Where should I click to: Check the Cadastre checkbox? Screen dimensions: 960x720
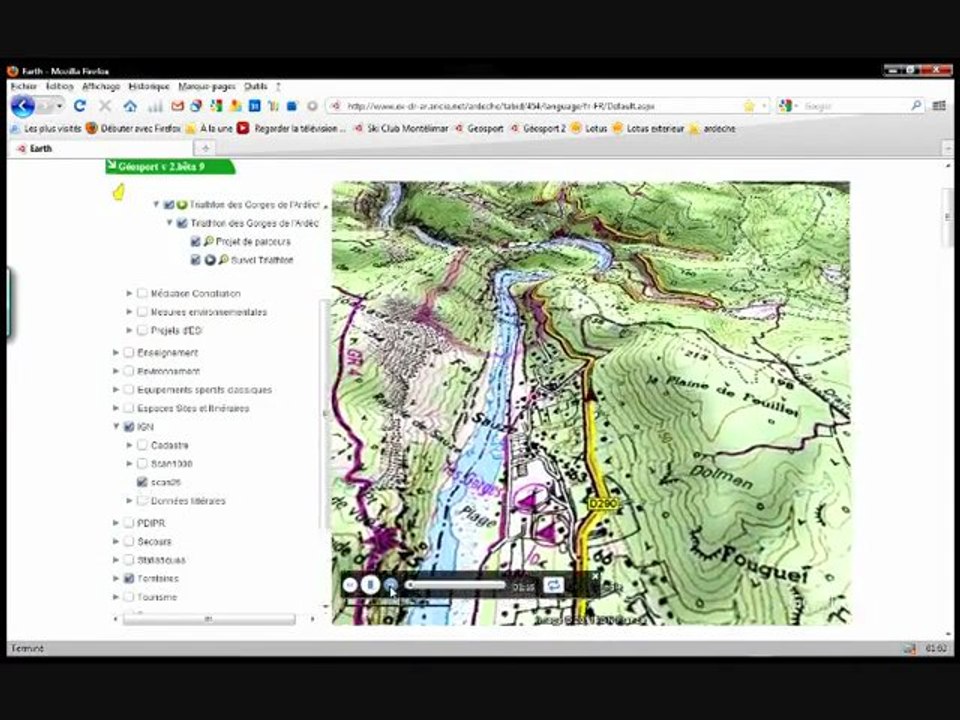coord(142,445)
